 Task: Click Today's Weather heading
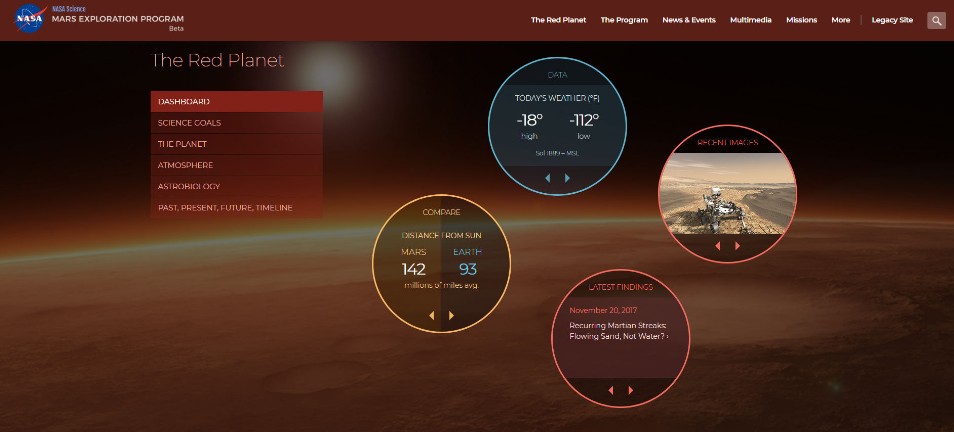557,98
